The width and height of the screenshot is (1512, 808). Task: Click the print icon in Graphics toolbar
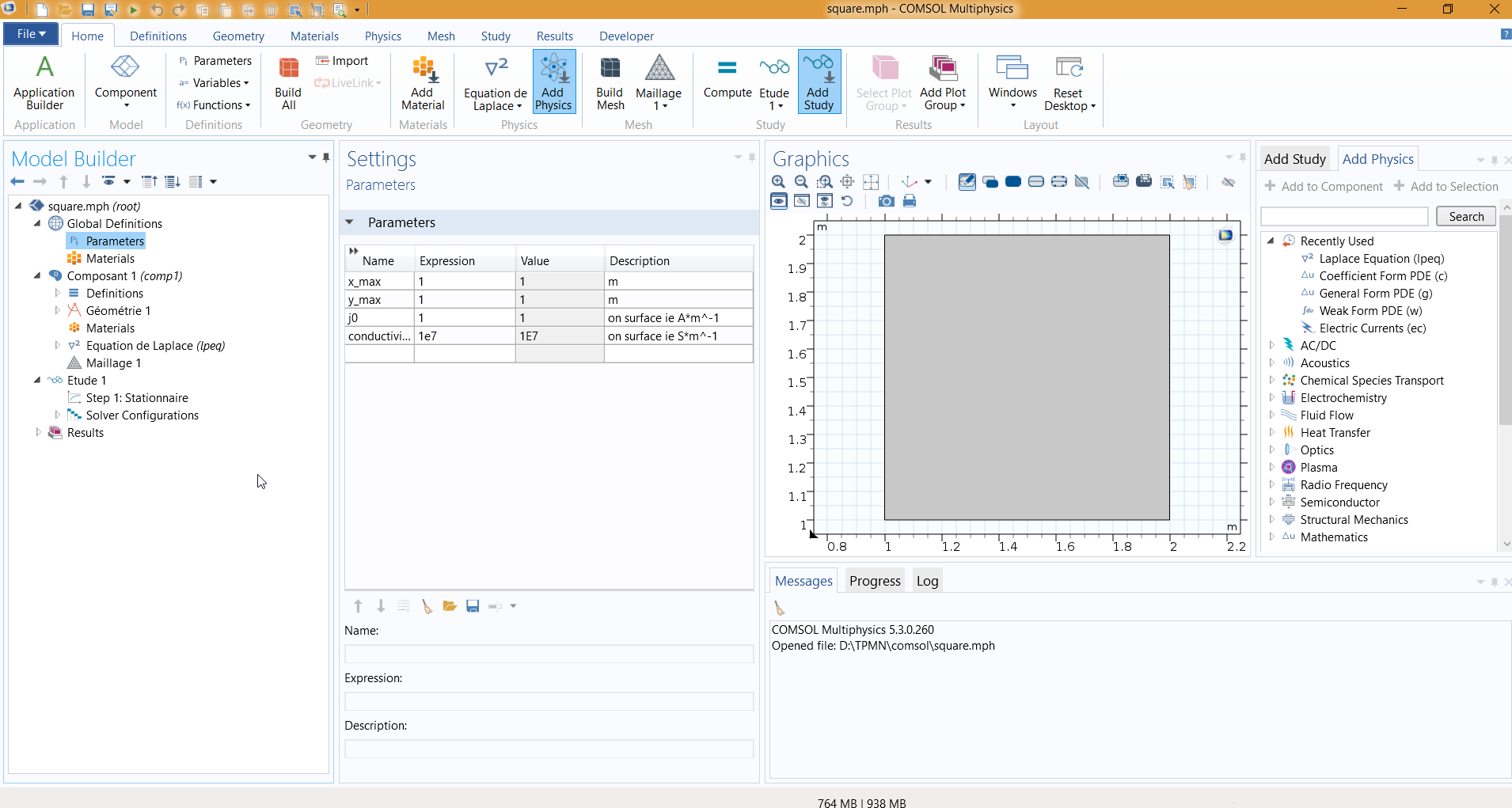[910, 201]
